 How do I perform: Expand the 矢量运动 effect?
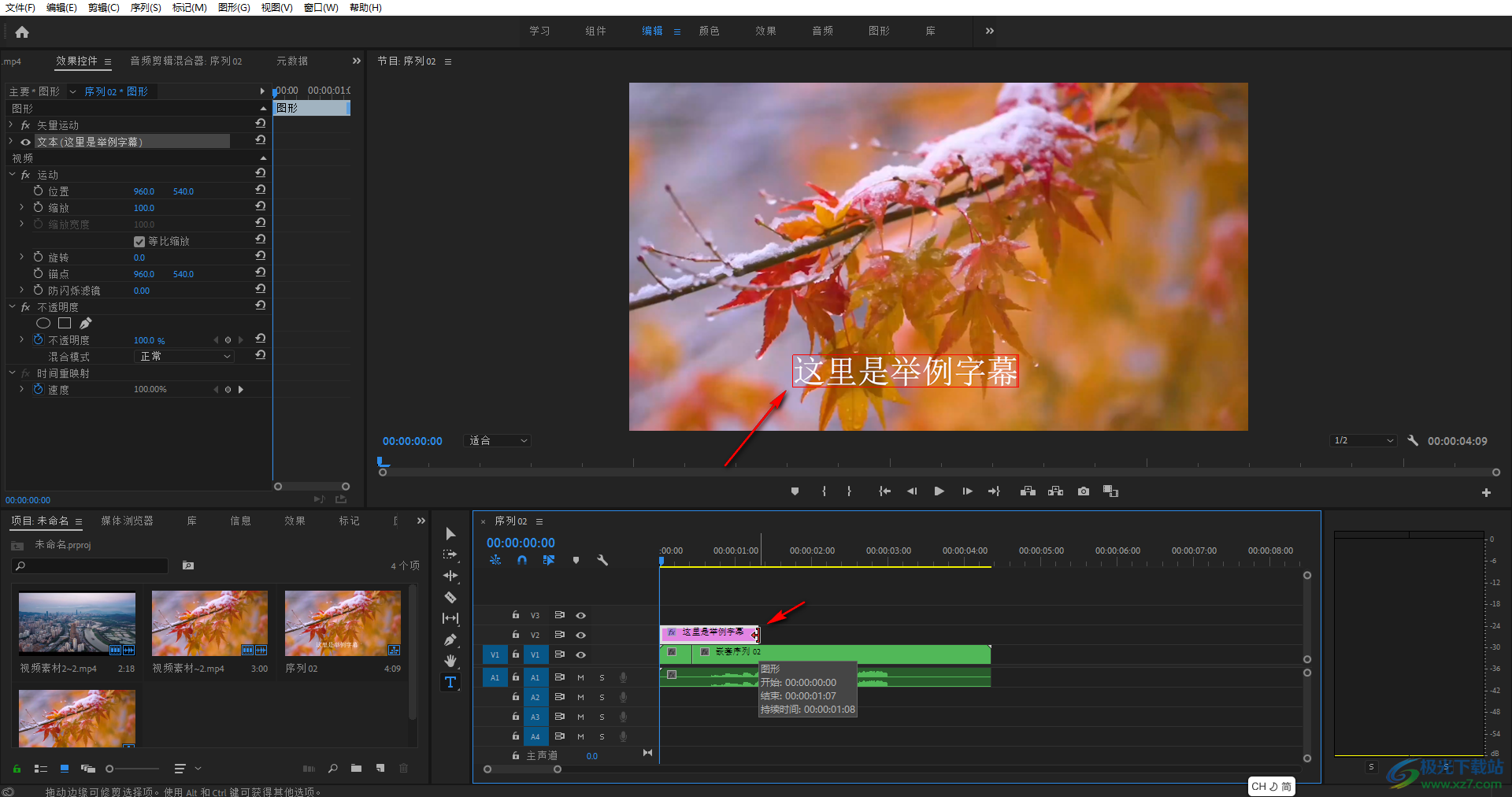pos(11,125)
